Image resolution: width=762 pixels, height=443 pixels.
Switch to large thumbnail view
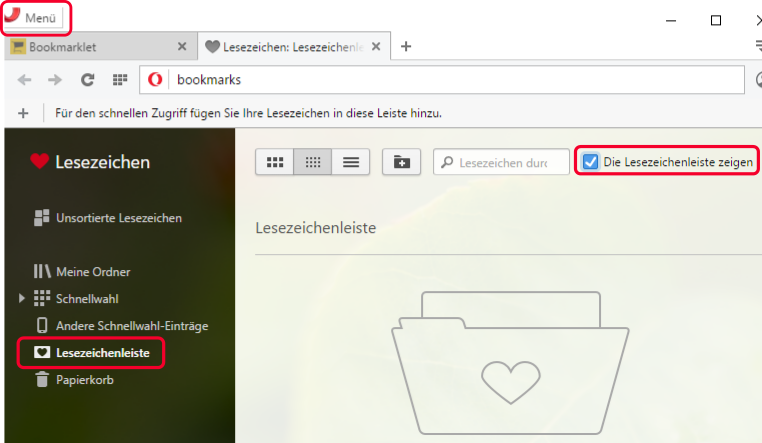[275, 162]
